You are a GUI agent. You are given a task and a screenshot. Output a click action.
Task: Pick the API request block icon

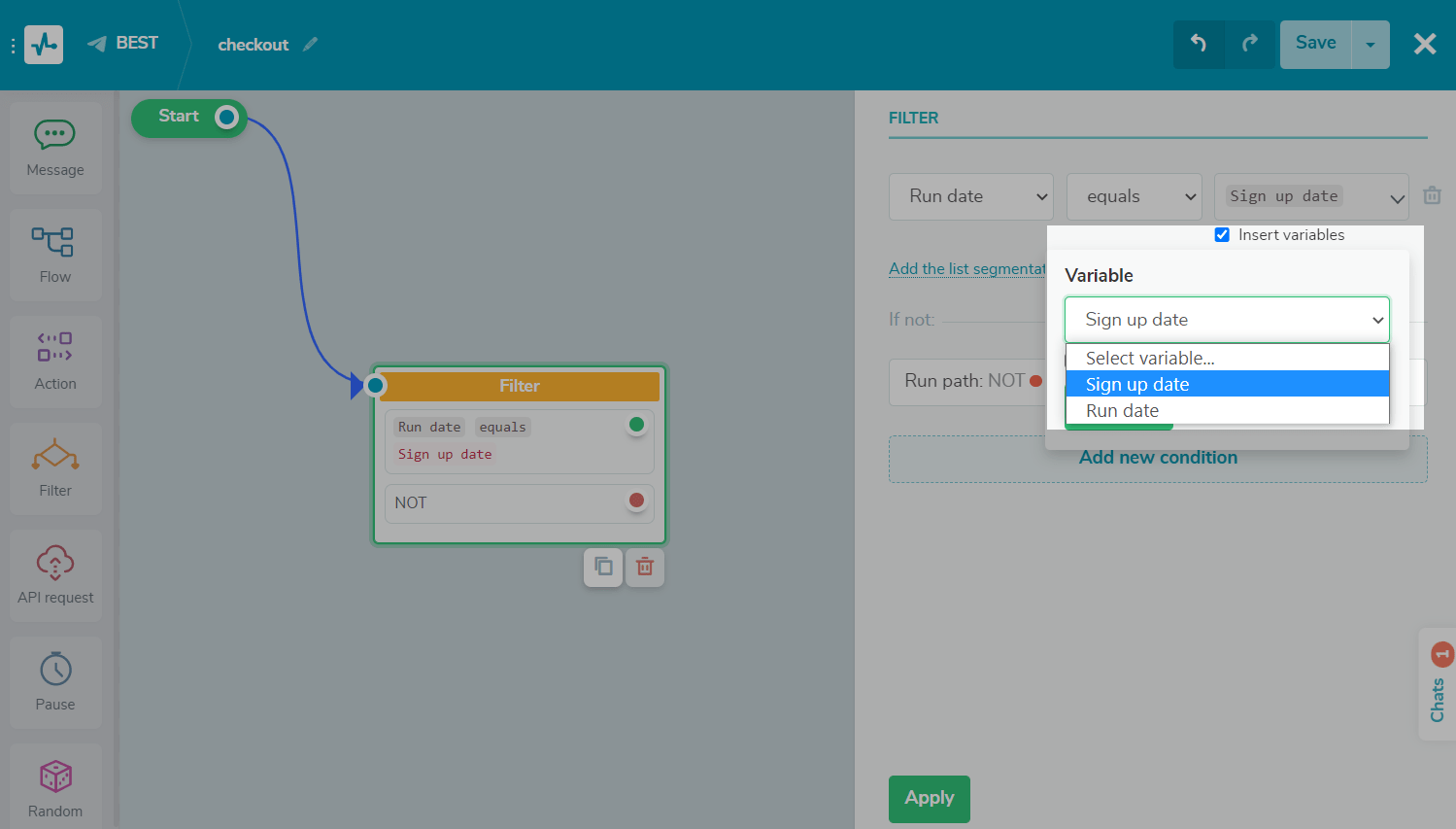click(x=55, y=563)
